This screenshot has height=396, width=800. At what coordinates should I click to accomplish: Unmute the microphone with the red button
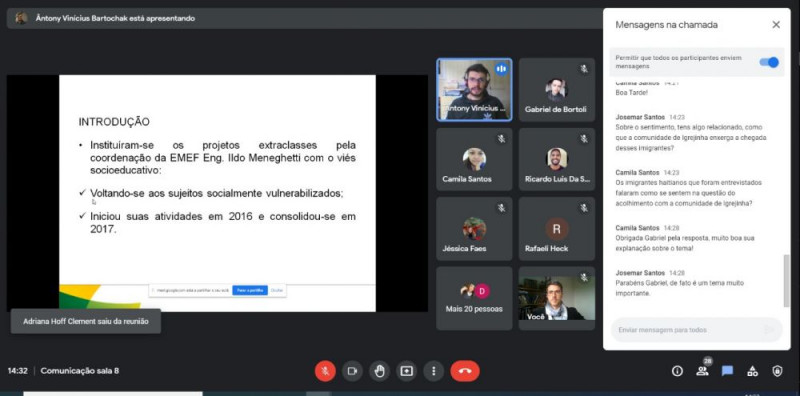[325, 371]
